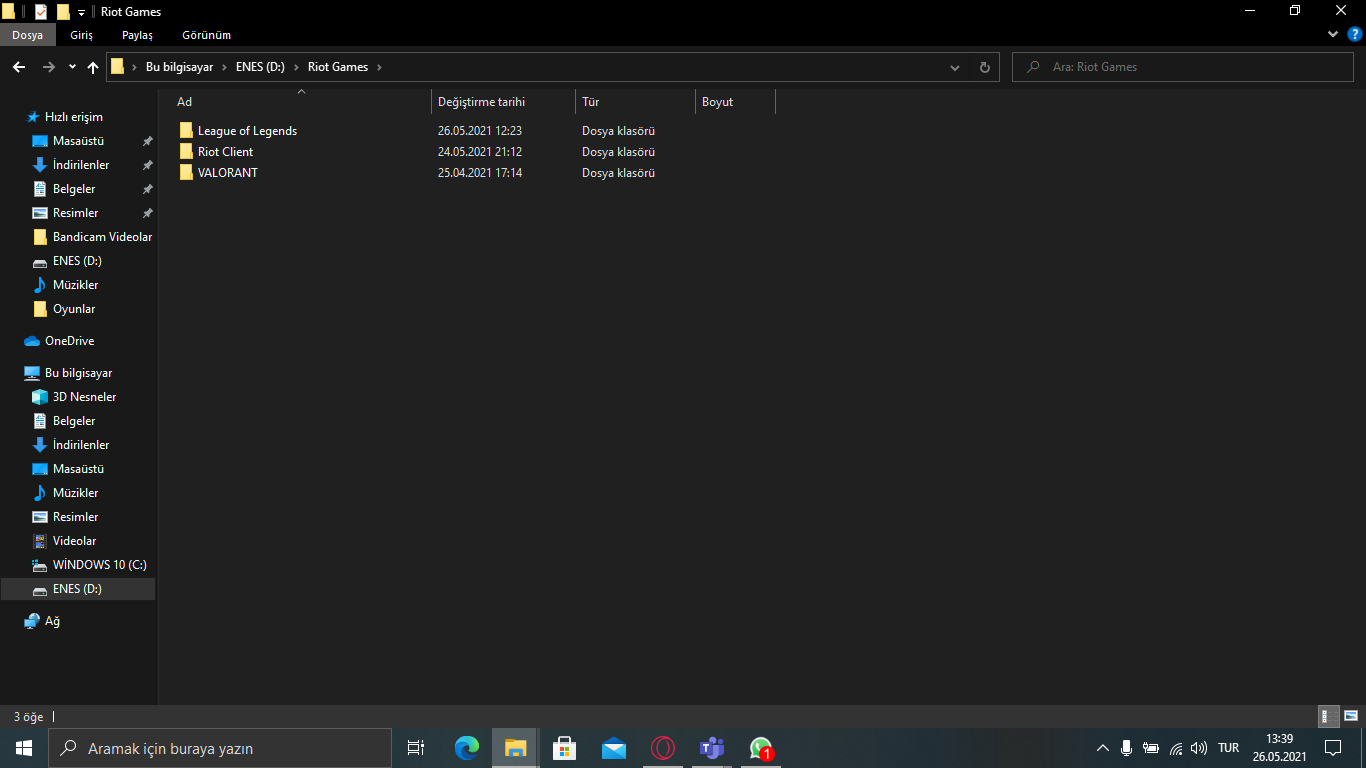Switch to the Görünüm ribbon tab

(x=207, y=35)
